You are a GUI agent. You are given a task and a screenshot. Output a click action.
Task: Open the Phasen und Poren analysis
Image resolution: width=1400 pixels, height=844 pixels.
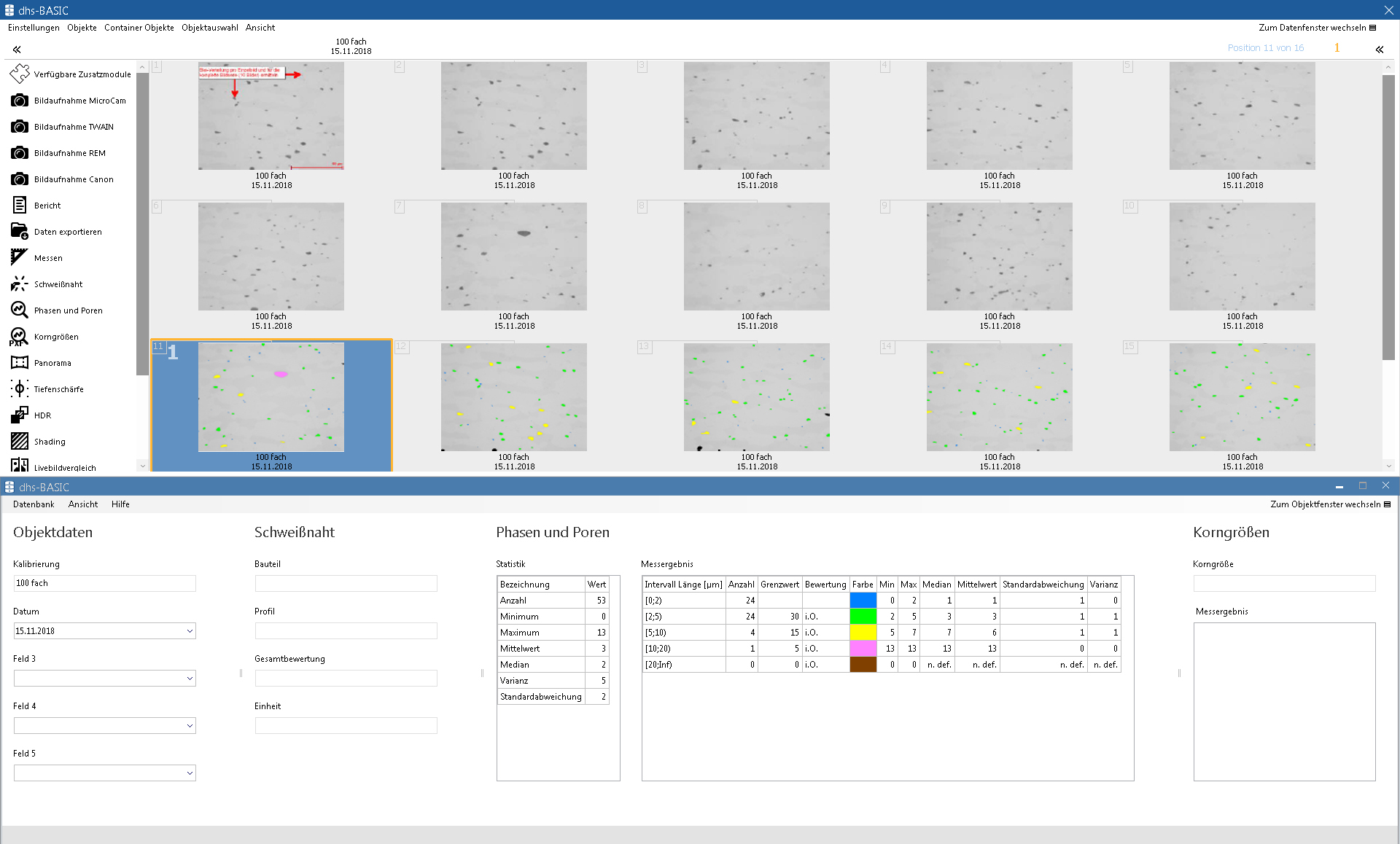pyautogui.click(x=69, y=310)
